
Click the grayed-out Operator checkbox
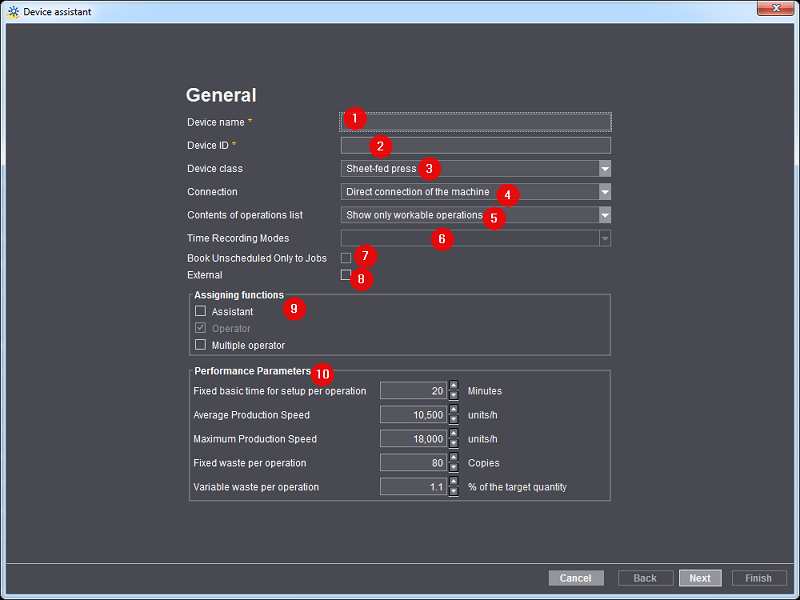point(200,327)
